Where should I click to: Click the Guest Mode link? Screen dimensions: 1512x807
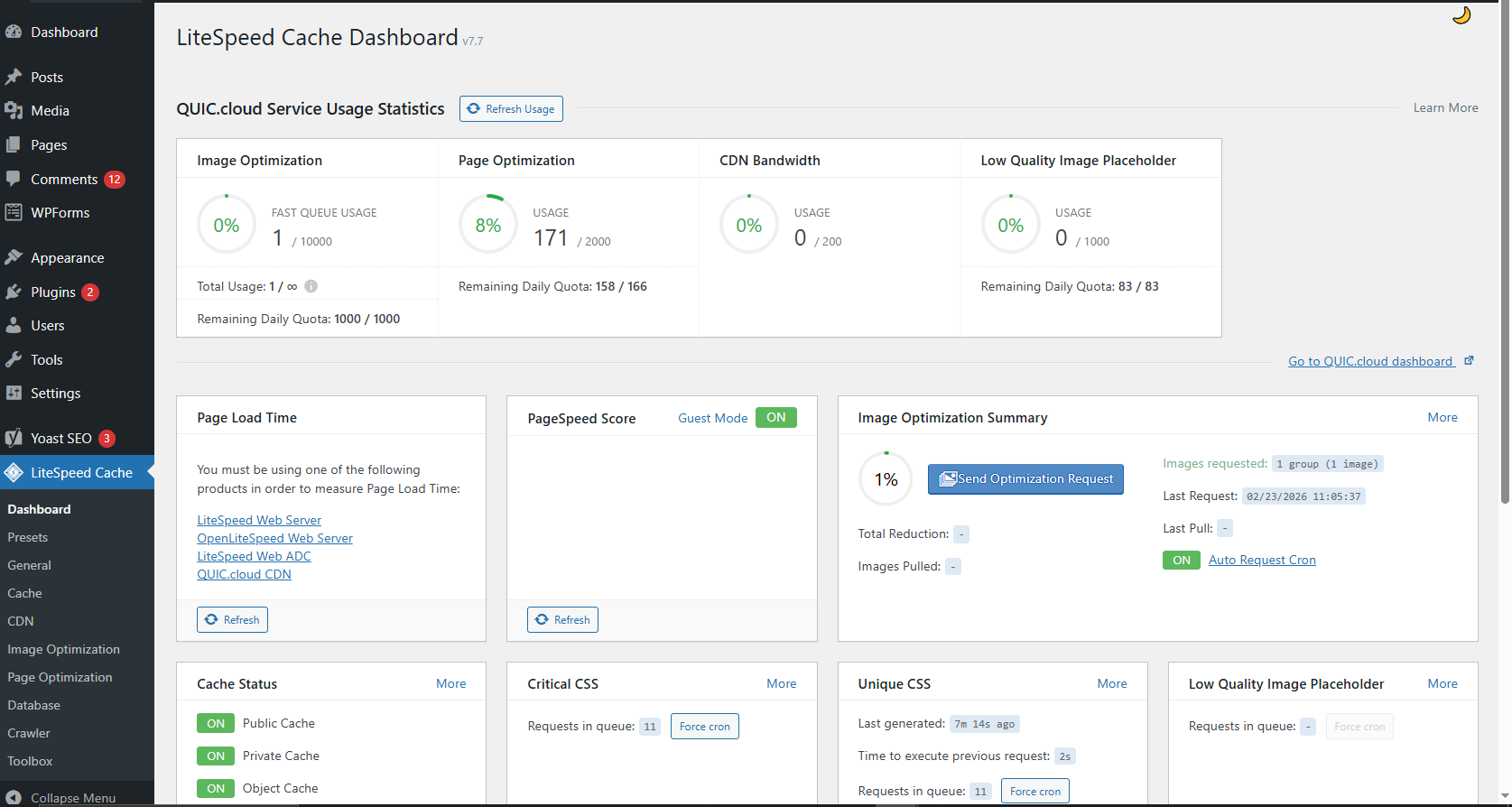coord(713,418)
